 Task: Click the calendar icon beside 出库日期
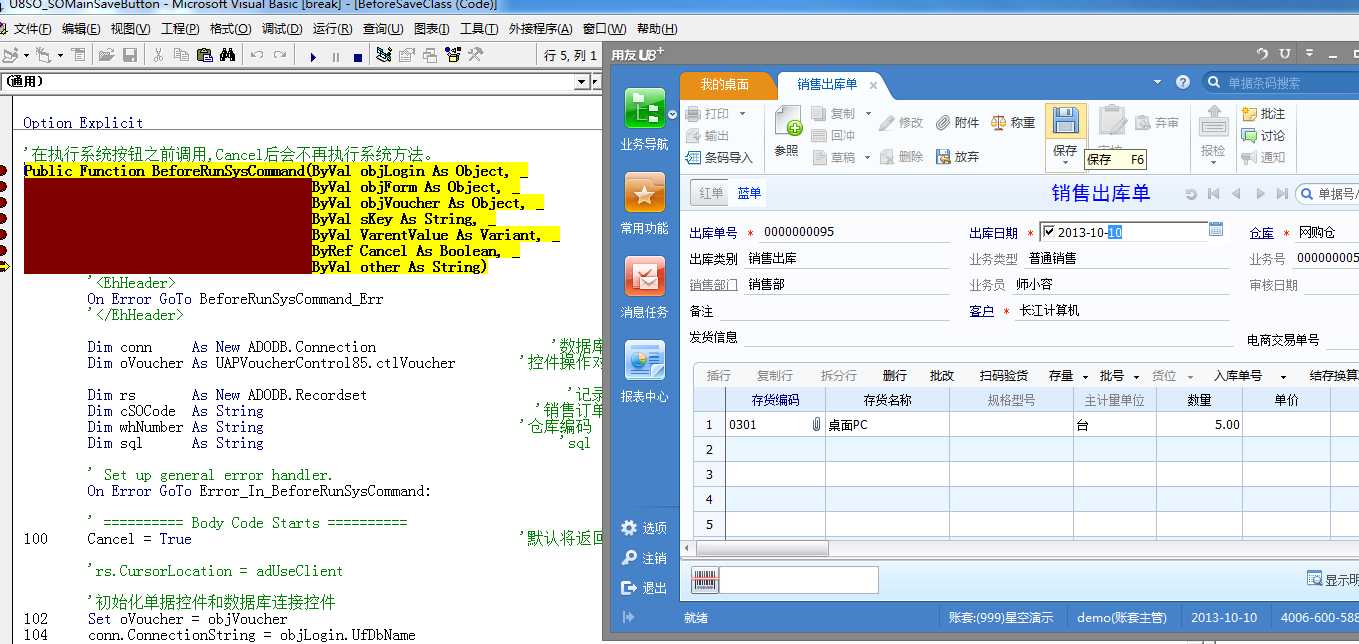point(1216,230)
